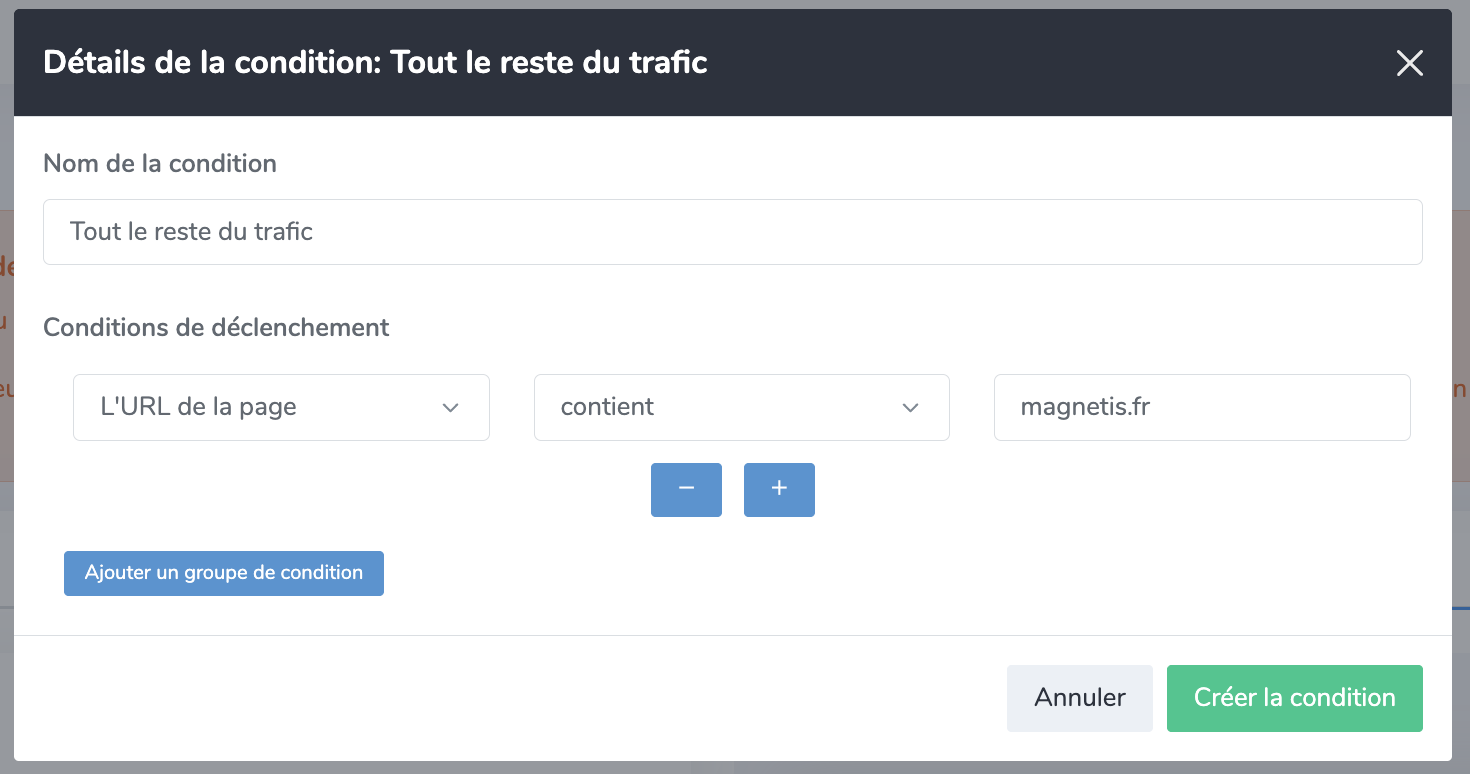The width and height of the screenshot is (1470, 774).
Task: Click the "Détails de la condition" dialog title
Action: 375,63
